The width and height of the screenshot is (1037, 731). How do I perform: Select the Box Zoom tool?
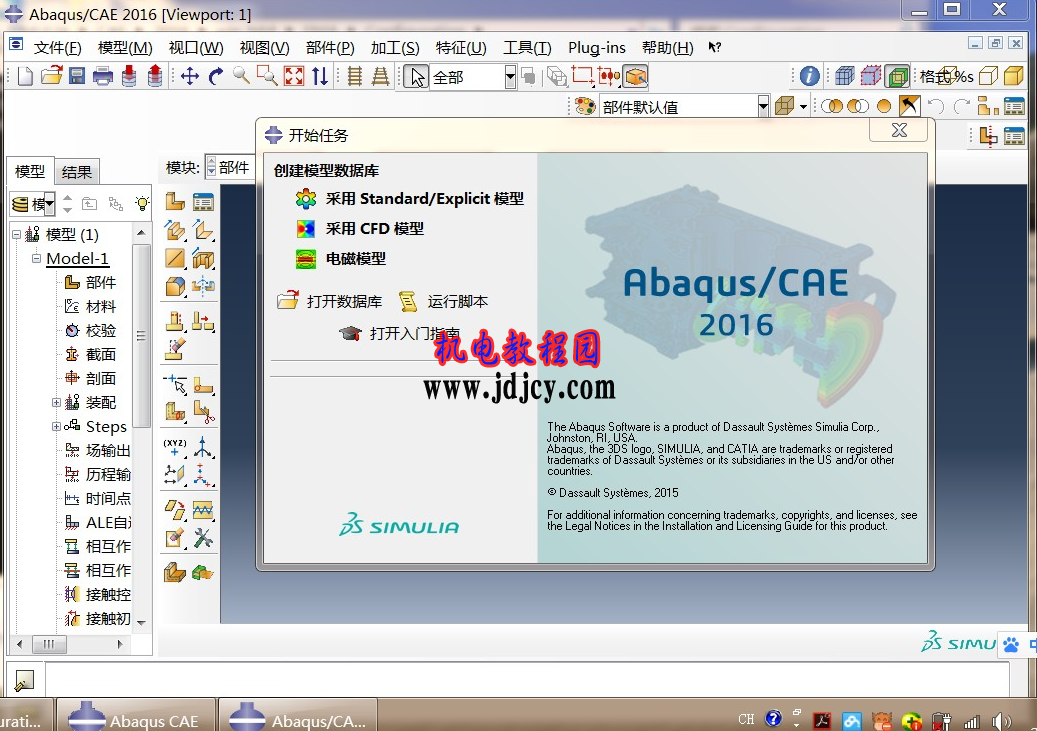click(267, 76)
